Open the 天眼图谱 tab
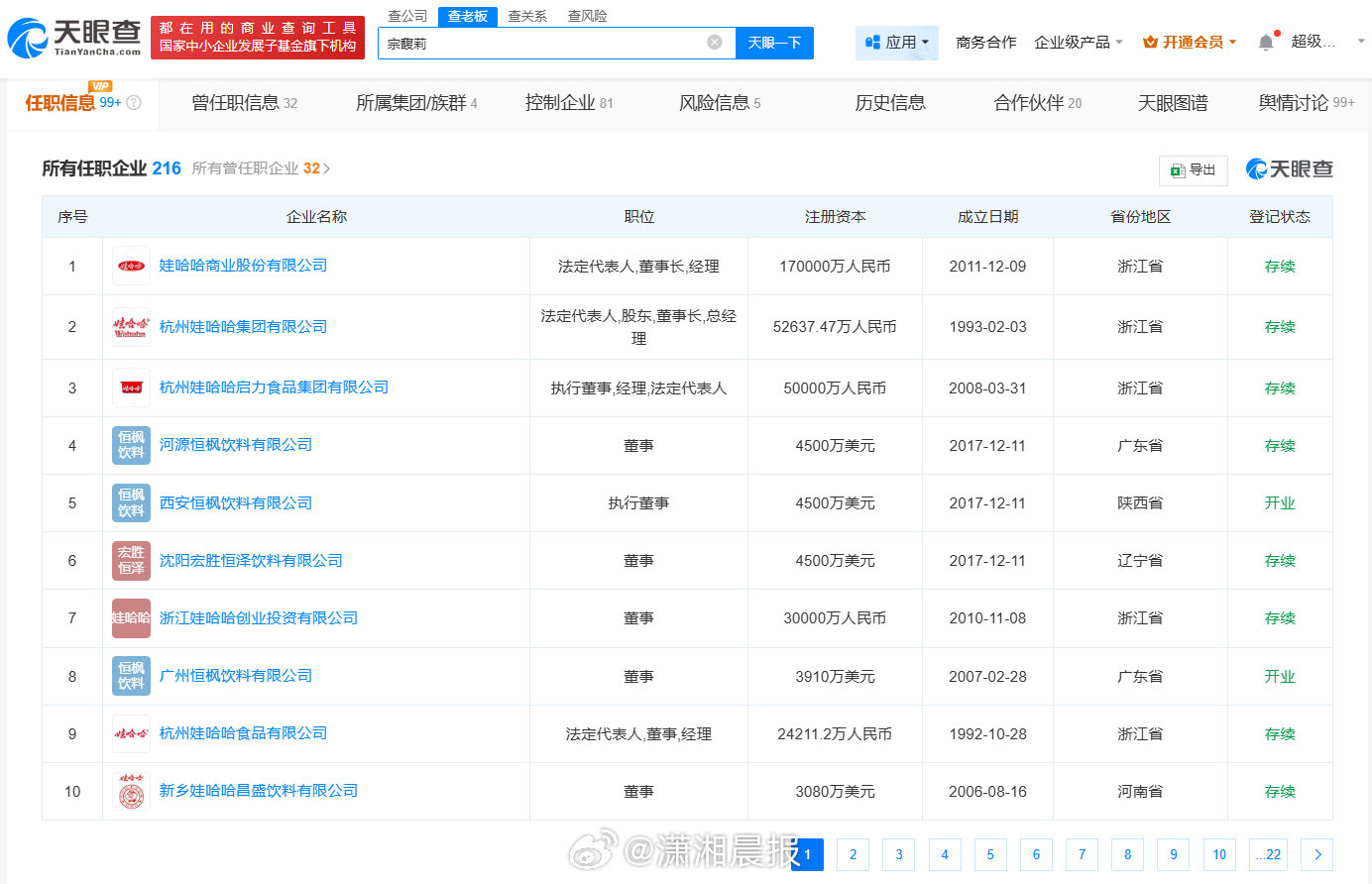The image size is (1372, 884). coord(1173,102)
